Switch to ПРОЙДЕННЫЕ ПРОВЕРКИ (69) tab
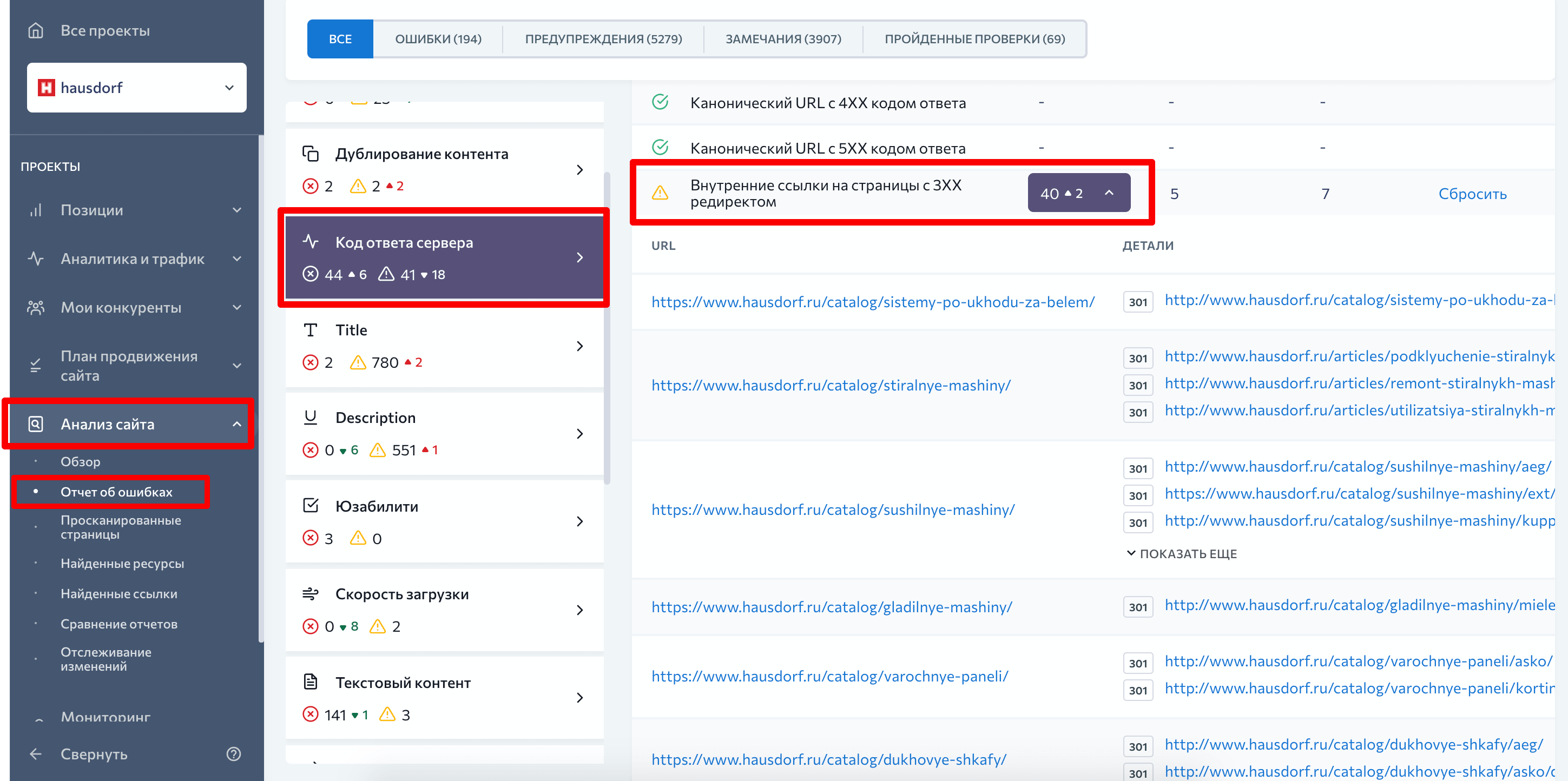This screenshot has width=1568, height=781. [x=974, y=39]
